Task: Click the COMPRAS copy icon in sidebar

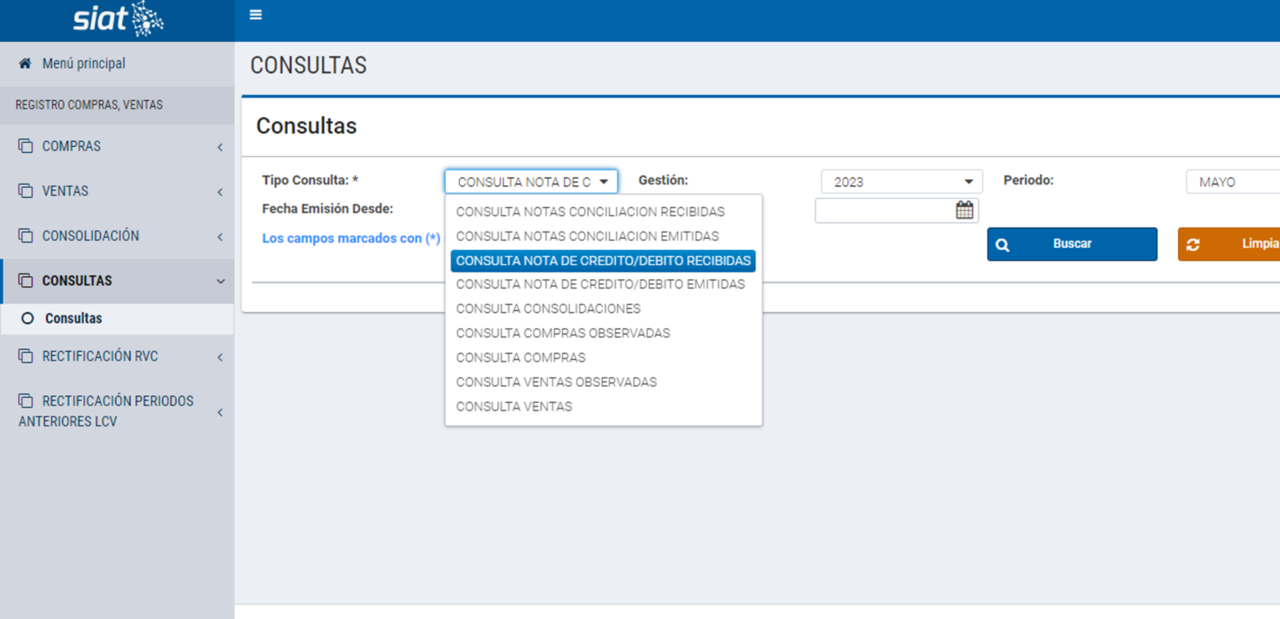Action: (25, 146)
